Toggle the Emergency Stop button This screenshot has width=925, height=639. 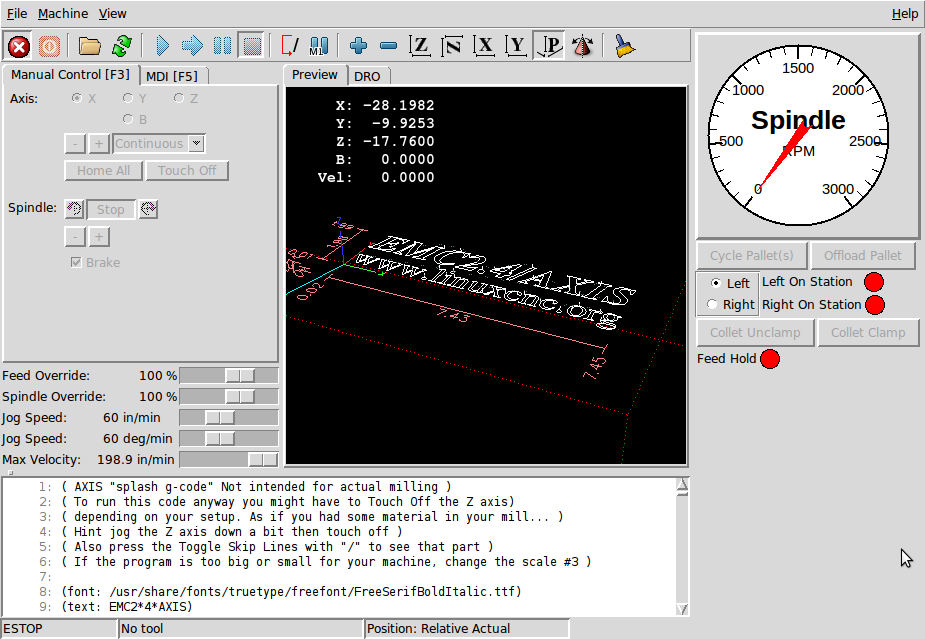(18, 46)
